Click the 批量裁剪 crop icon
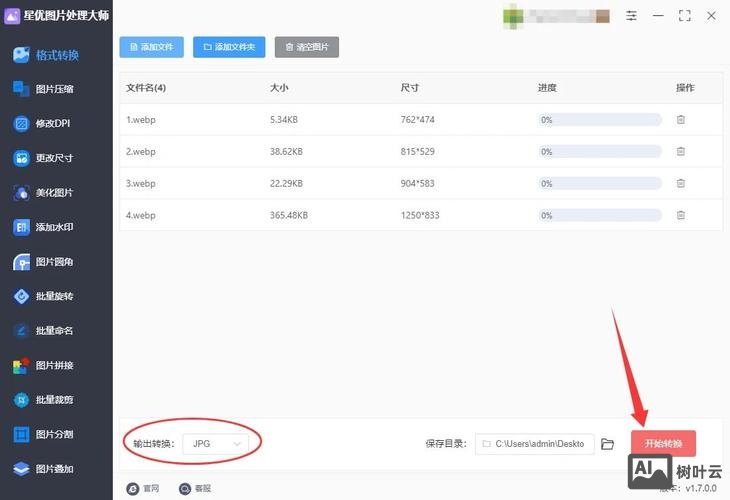Viewport: 730px width, 500px height. 21,399
